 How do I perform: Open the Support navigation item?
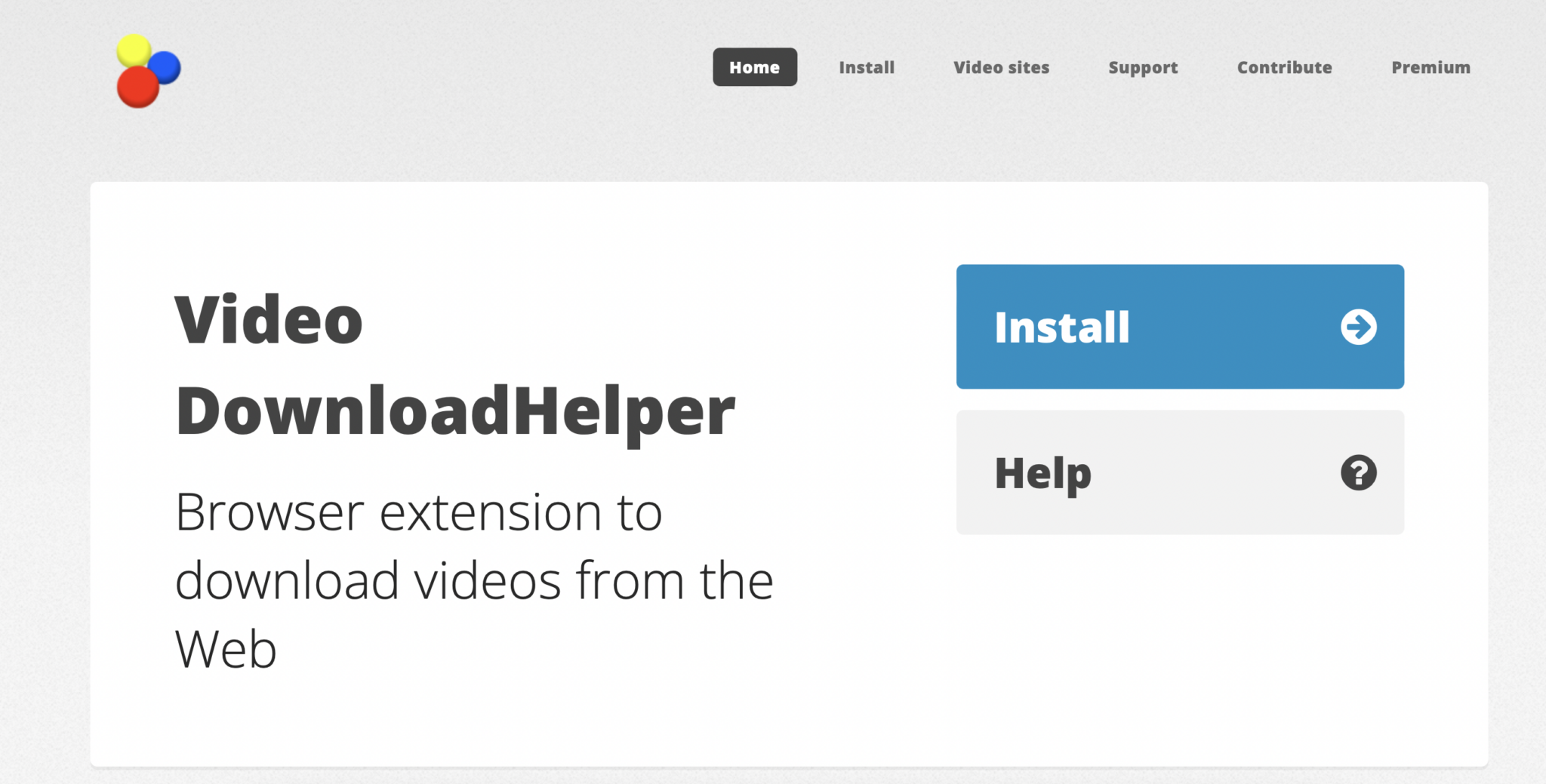1143,67
